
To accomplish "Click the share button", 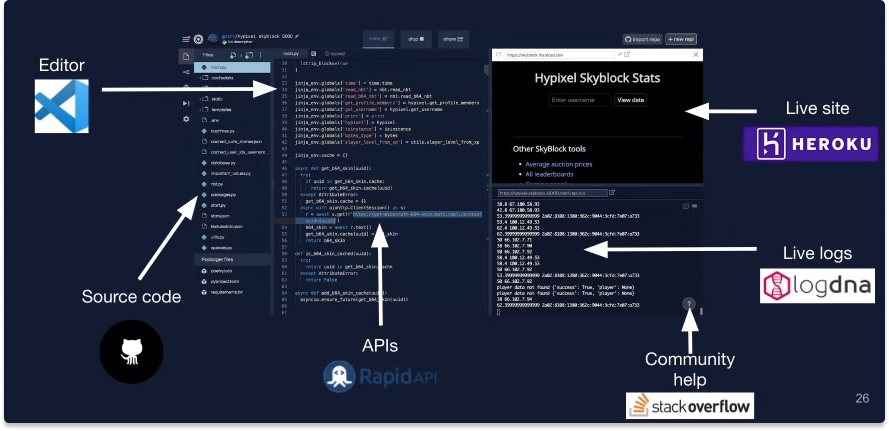I will (453, 39).
